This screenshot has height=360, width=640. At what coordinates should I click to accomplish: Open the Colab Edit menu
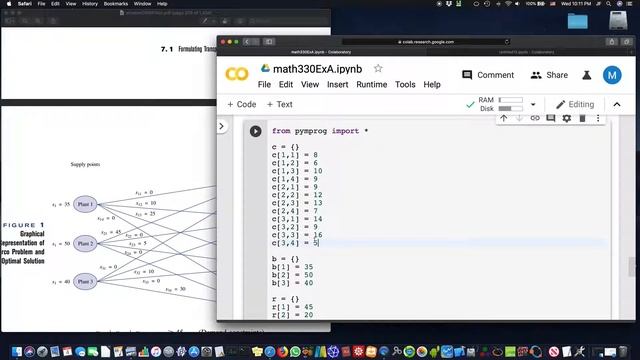coord(286,84)
